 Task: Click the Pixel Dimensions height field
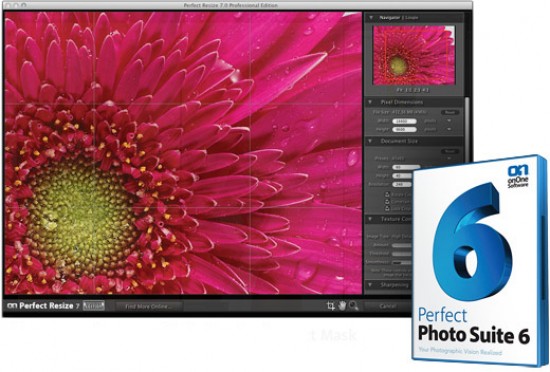pyautogui.click(x=404, y=129)
